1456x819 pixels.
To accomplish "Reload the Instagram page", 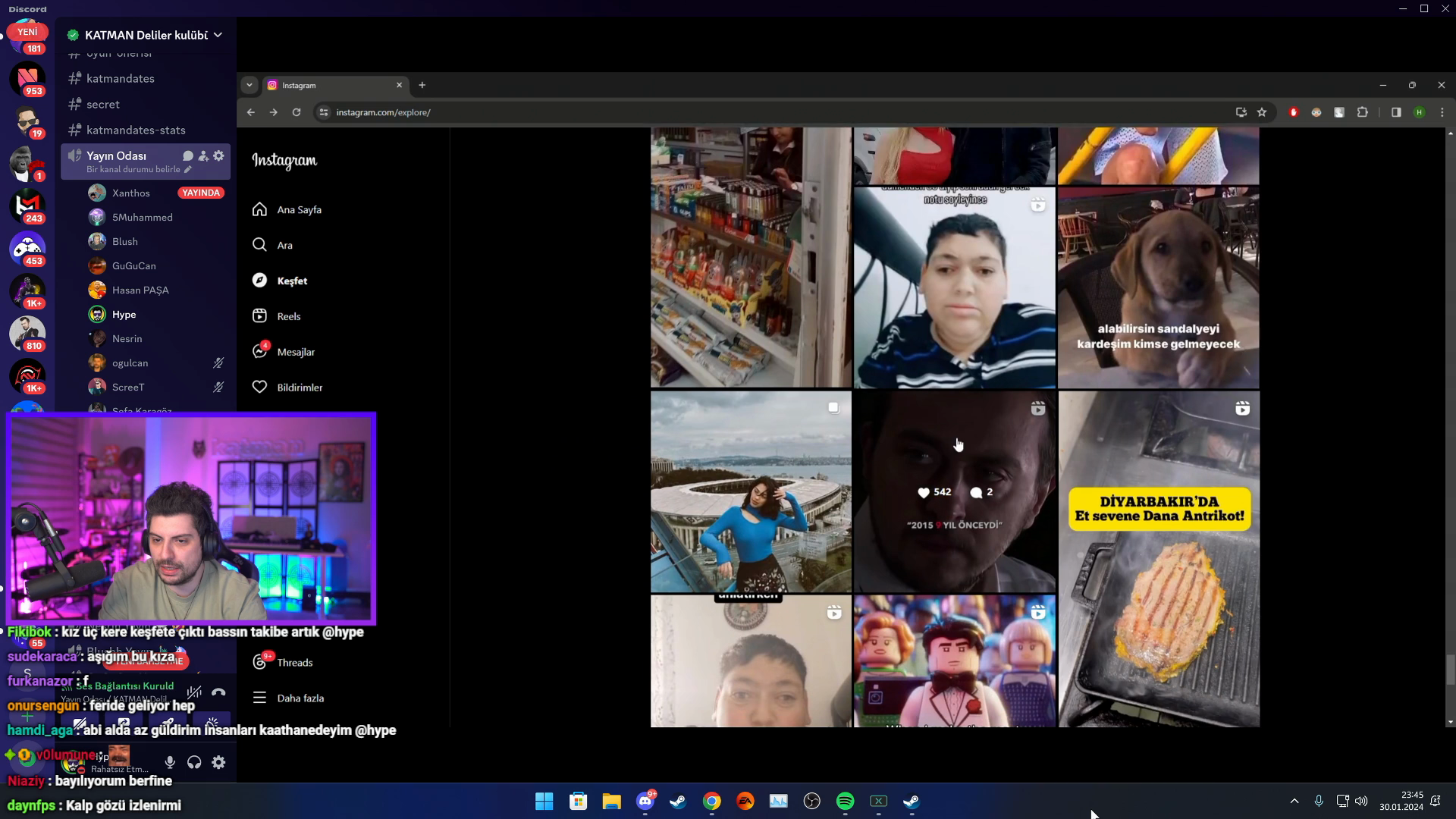I will pyautogui.click(x=297, y=112).
